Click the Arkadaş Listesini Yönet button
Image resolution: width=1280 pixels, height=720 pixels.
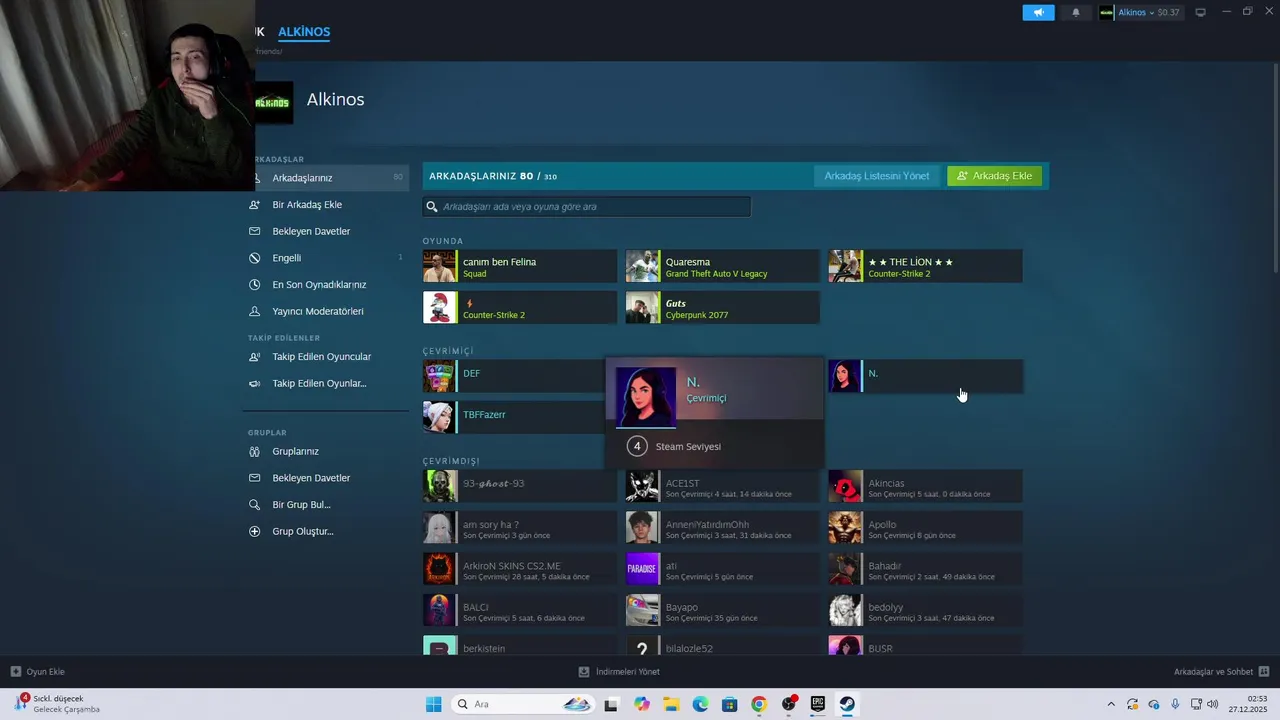(x=876, y=176)
